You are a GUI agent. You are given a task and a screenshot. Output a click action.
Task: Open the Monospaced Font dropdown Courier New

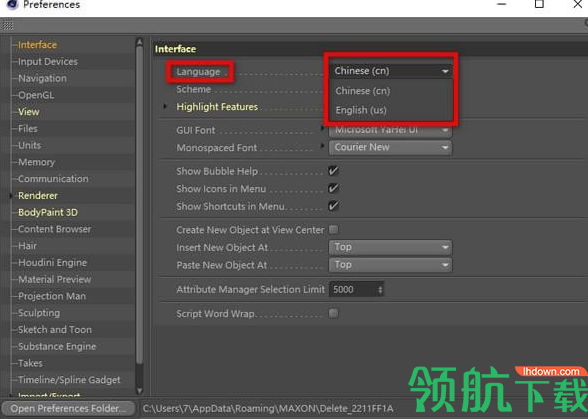click(391, 147)
